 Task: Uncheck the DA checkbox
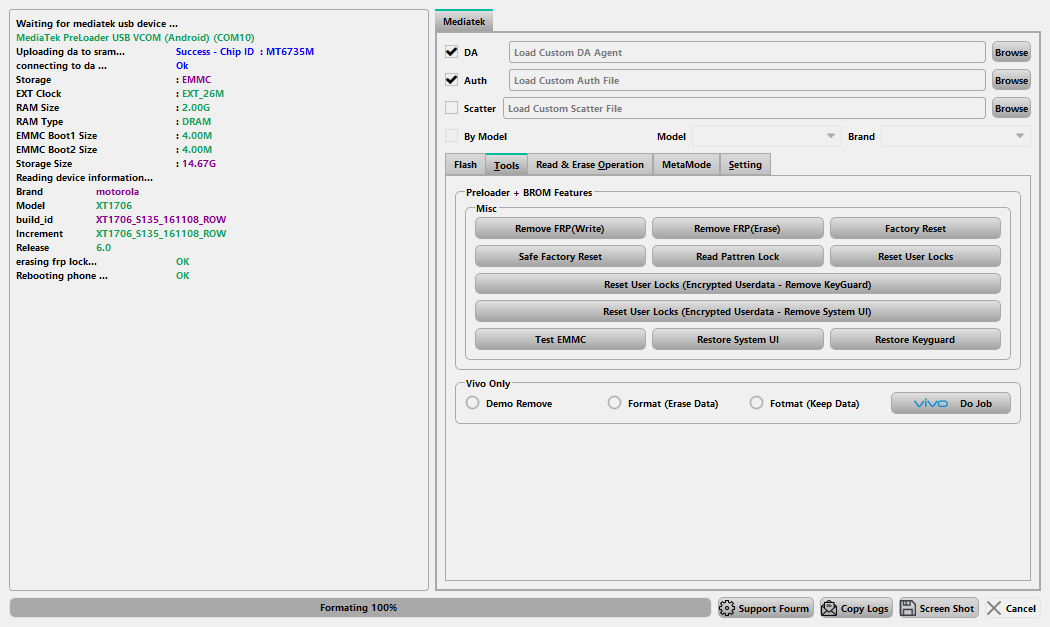click(451, 52)
